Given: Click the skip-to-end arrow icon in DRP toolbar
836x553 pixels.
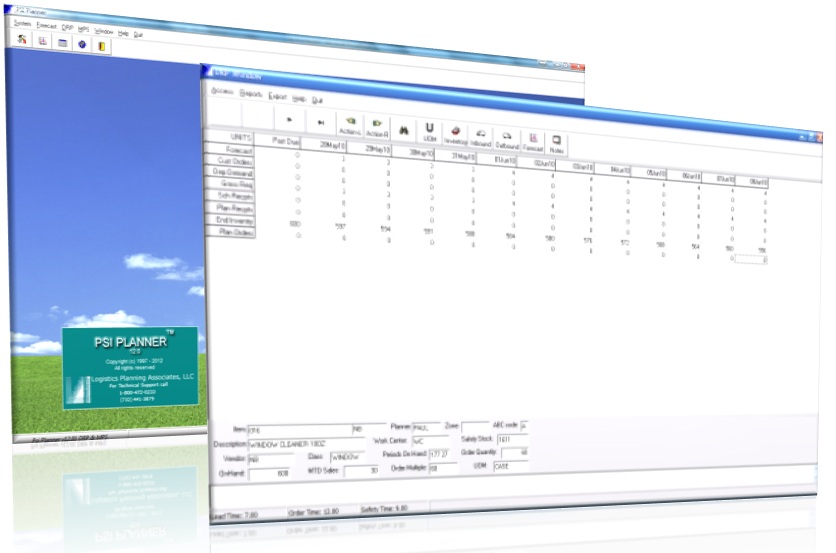Looking at the screenshot, I should pyautogui.click(x=321, y=123).
